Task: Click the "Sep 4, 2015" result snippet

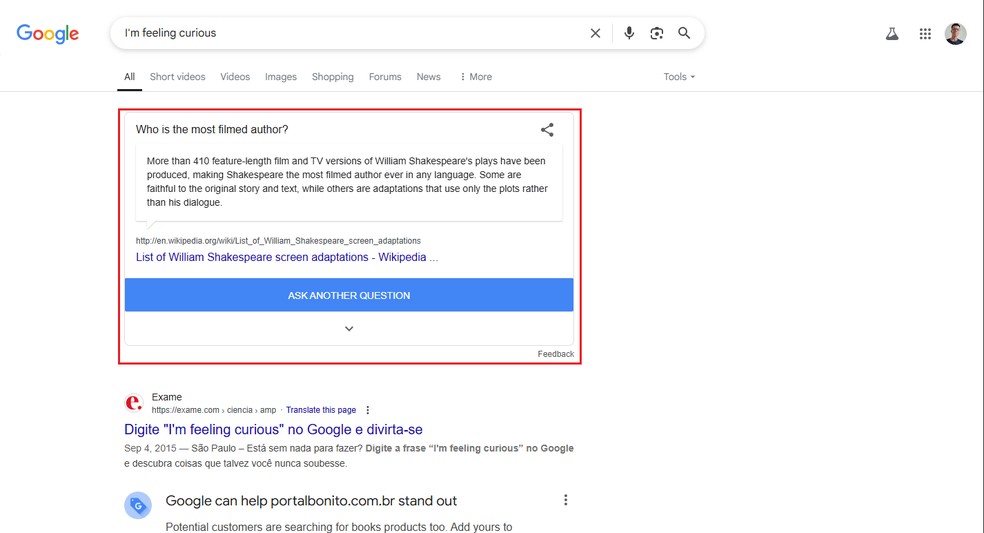Action: (x=348, y=456)
